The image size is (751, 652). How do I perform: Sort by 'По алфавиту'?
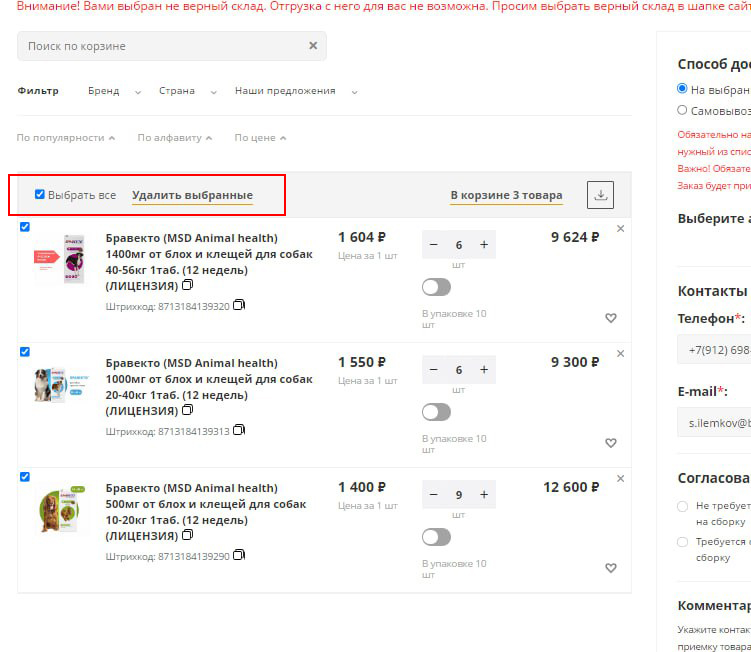tap(174, 138)
